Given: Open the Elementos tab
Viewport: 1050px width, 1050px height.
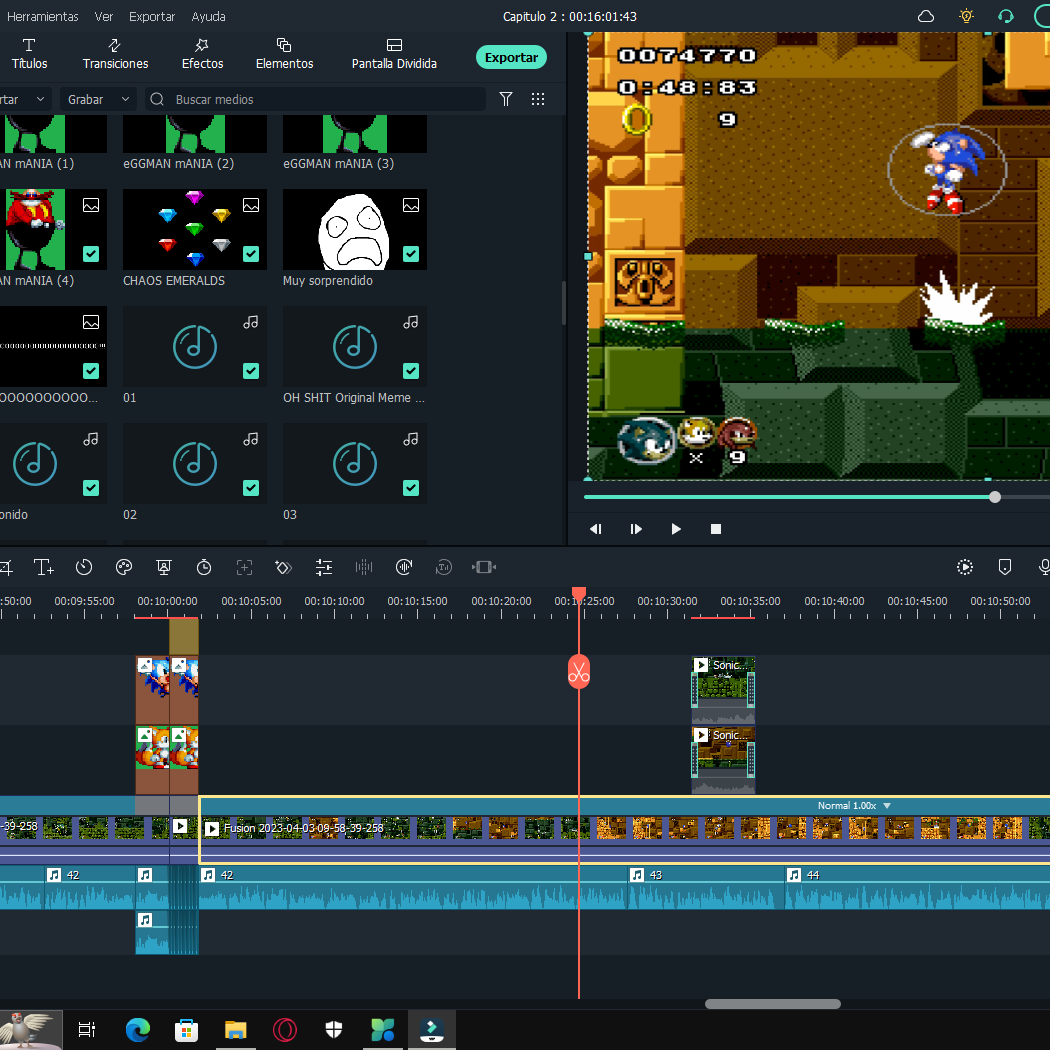Looking at the screenshot, I should [x=284, y=55].
